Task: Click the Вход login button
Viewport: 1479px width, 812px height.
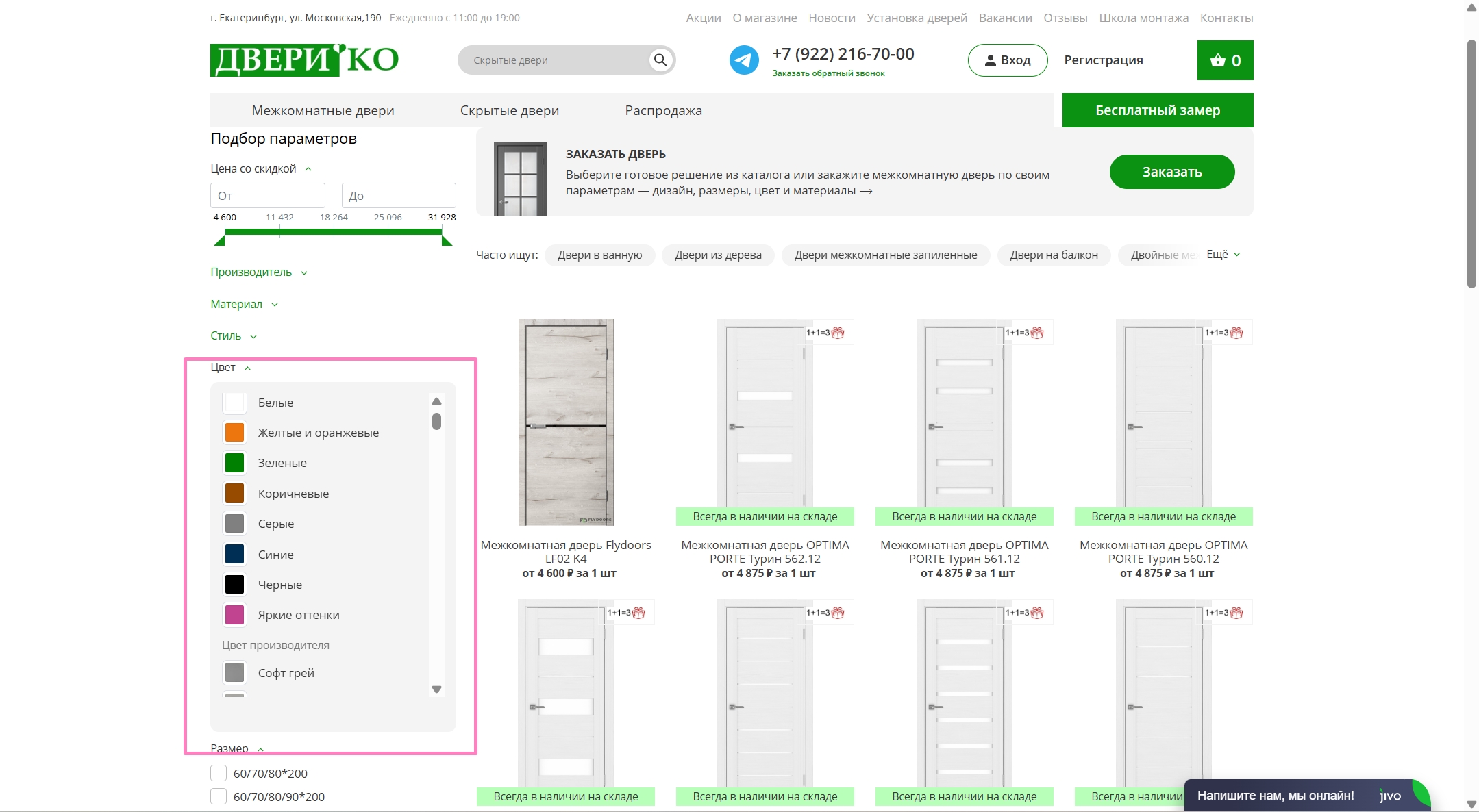Action: (x=1008, y=60)
